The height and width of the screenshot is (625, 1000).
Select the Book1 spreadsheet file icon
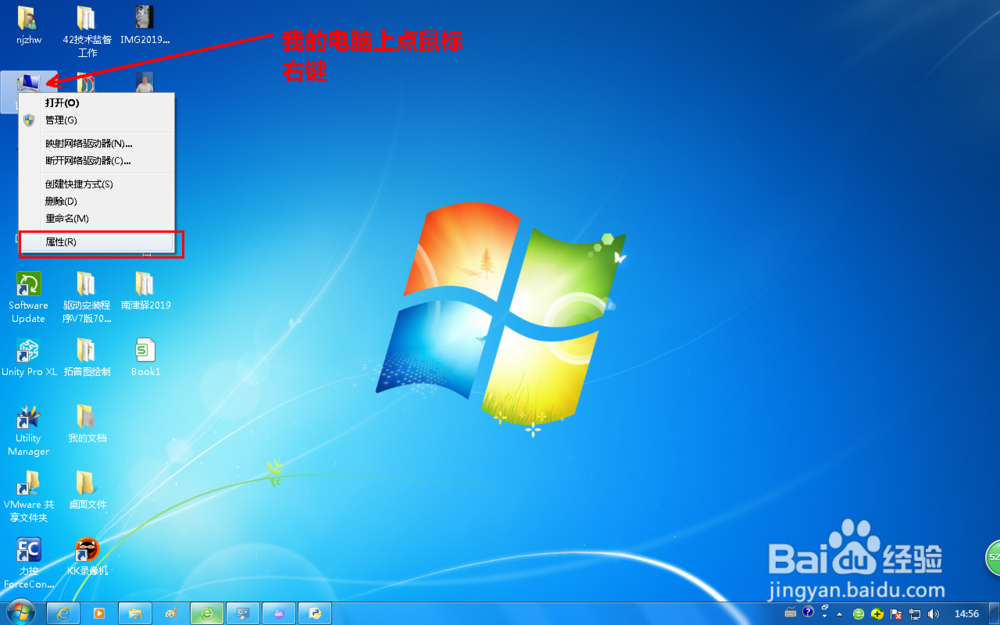coord(145,357)
